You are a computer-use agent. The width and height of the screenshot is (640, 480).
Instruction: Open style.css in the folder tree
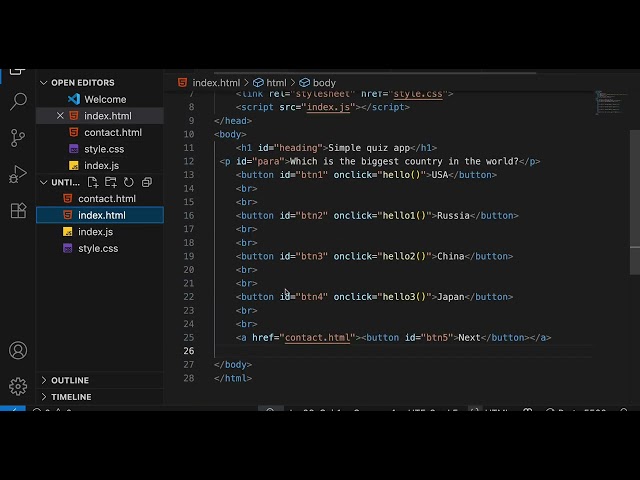click(100, 249)
